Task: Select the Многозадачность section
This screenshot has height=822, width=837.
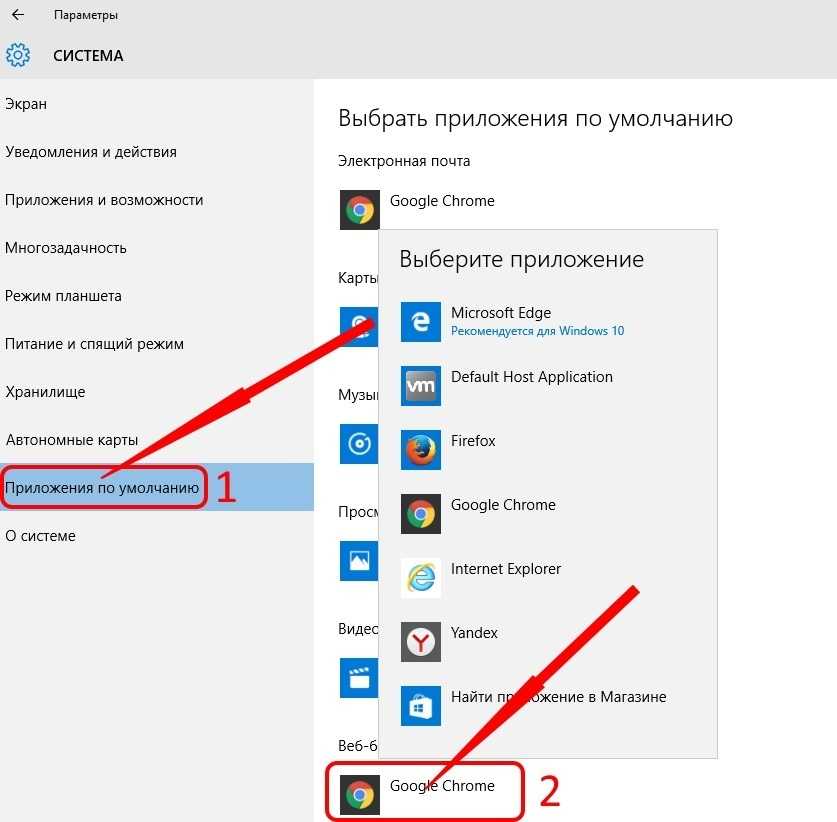Action: coord(157,248)
